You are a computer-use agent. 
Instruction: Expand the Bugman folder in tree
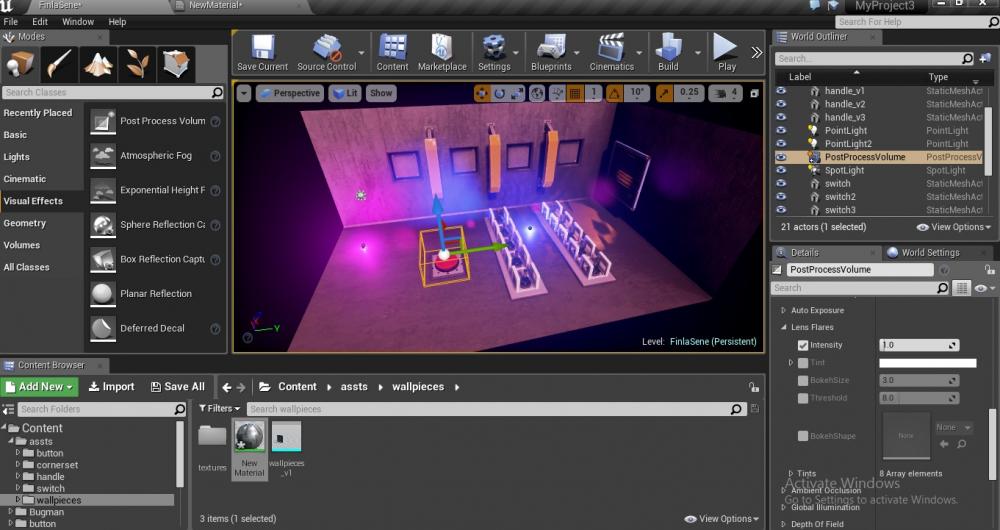coord(11,512)
